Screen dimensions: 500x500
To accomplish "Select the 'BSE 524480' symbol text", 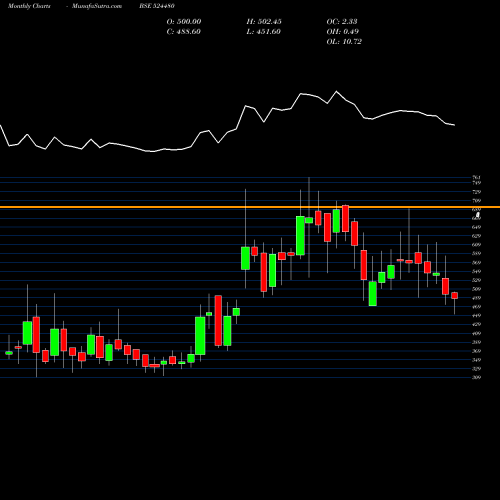I will 157,6.
